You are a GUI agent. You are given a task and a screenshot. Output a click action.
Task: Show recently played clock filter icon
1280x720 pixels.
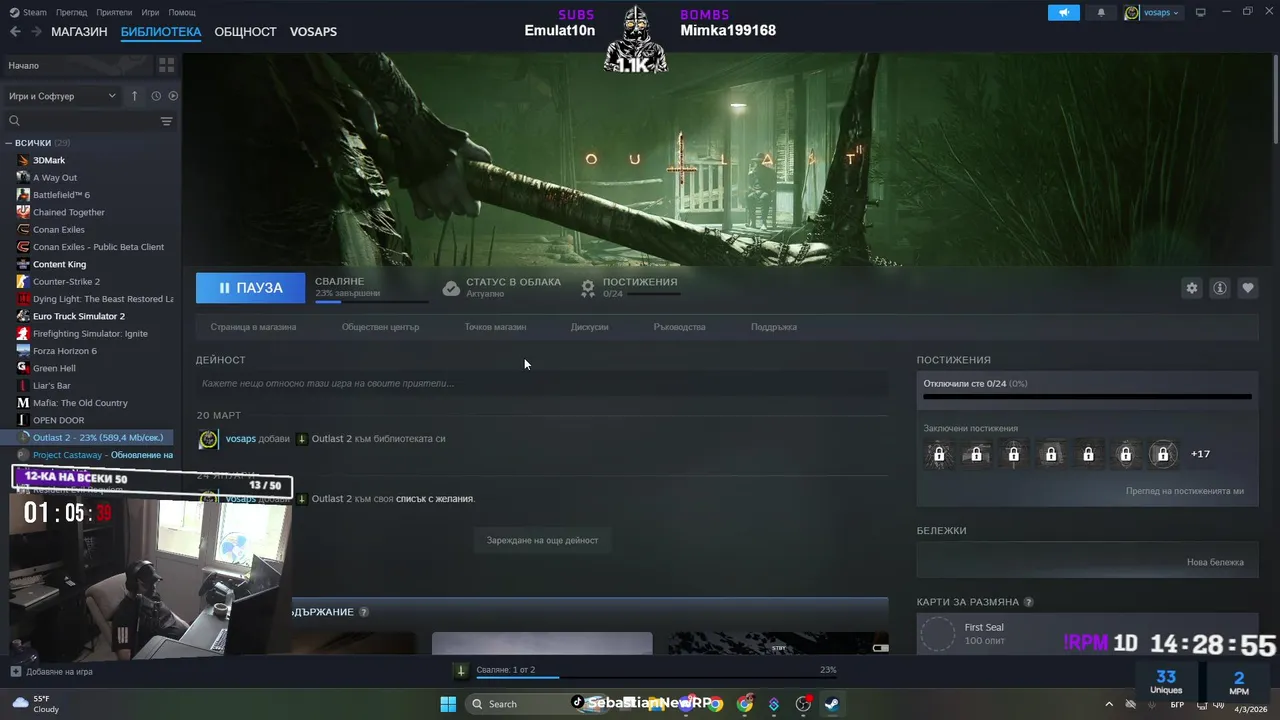pyautogui.click(x=156, y=96)
